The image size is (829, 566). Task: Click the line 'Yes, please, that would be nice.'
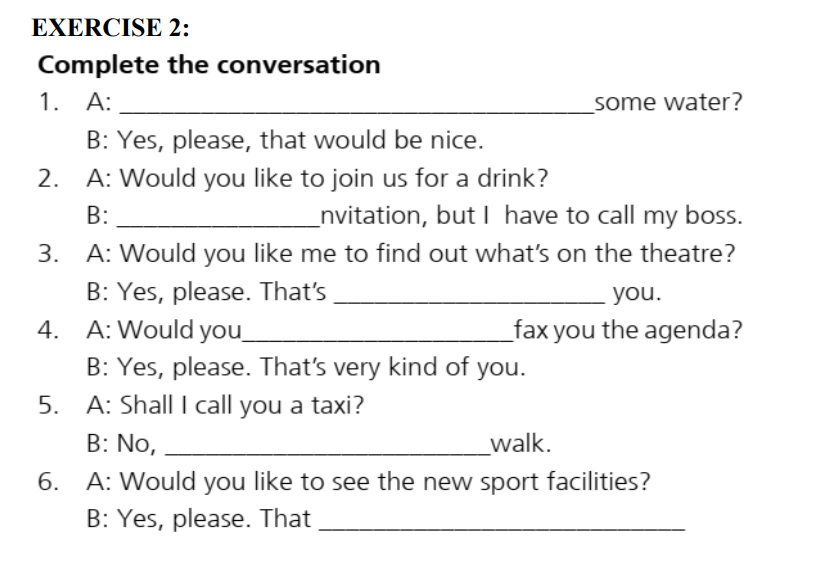[x=300, y=141]
